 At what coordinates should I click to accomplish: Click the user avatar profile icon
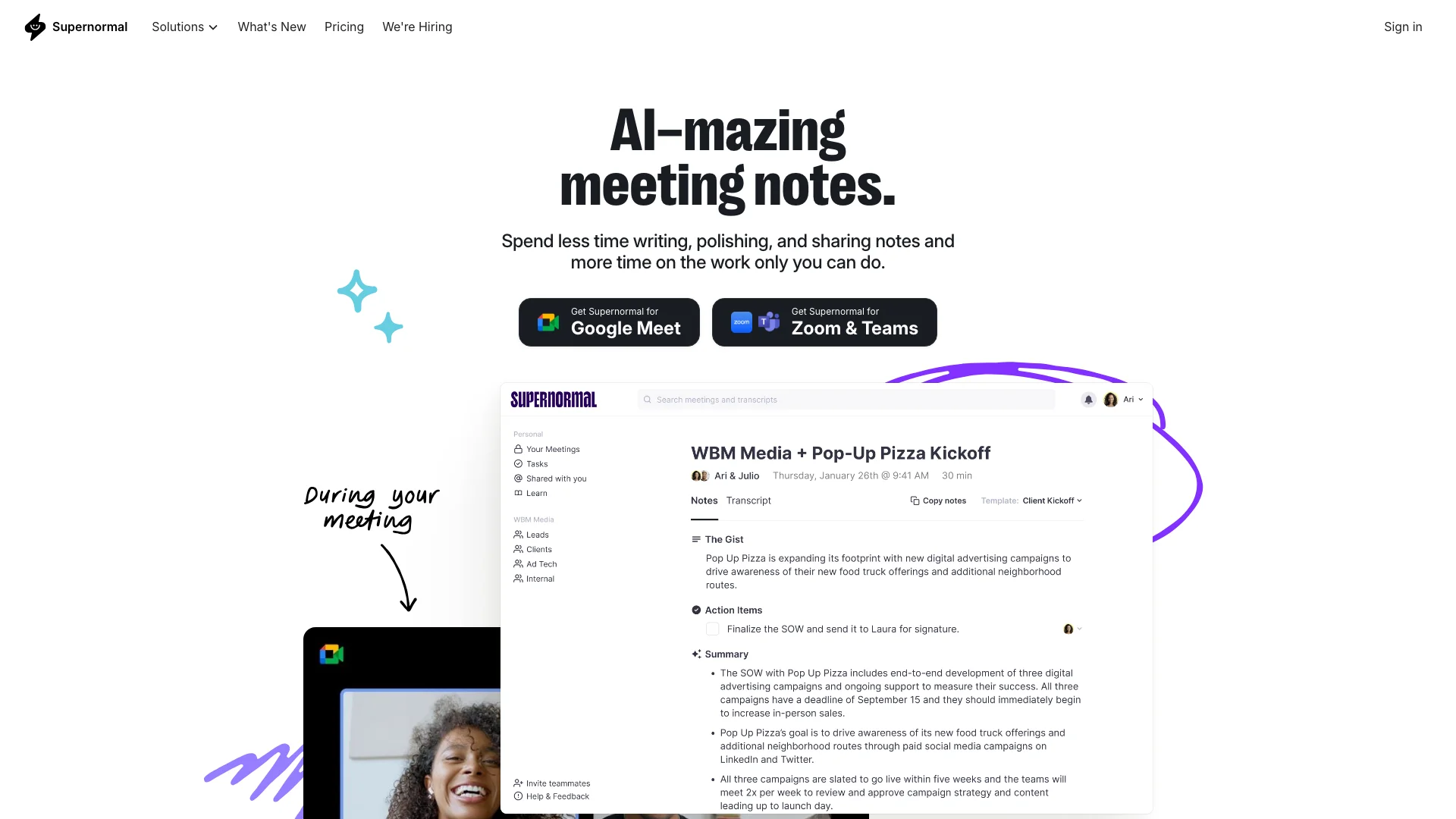pos(1110,399)
